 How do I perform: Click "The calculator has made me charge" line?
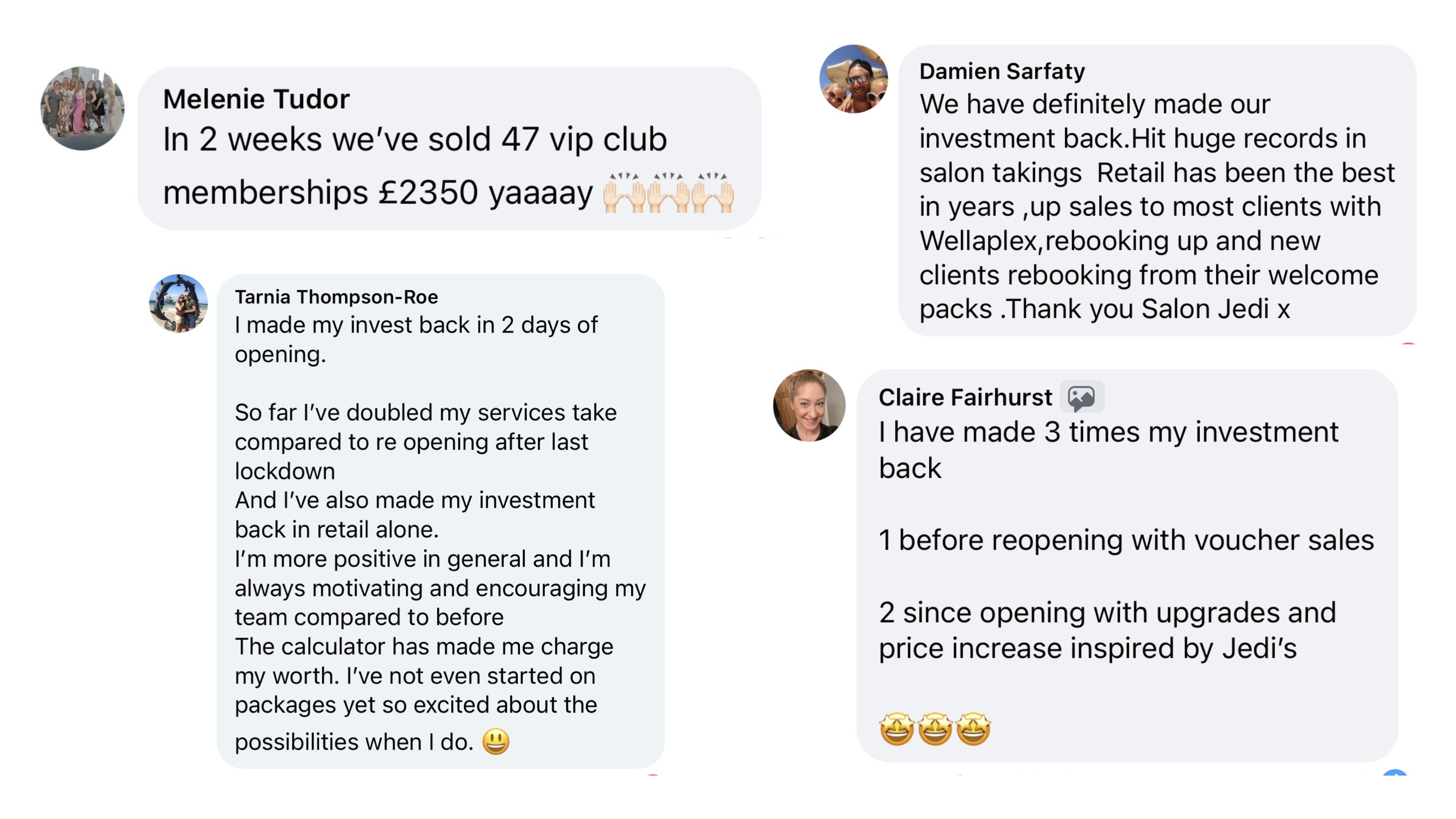(424, 647)
